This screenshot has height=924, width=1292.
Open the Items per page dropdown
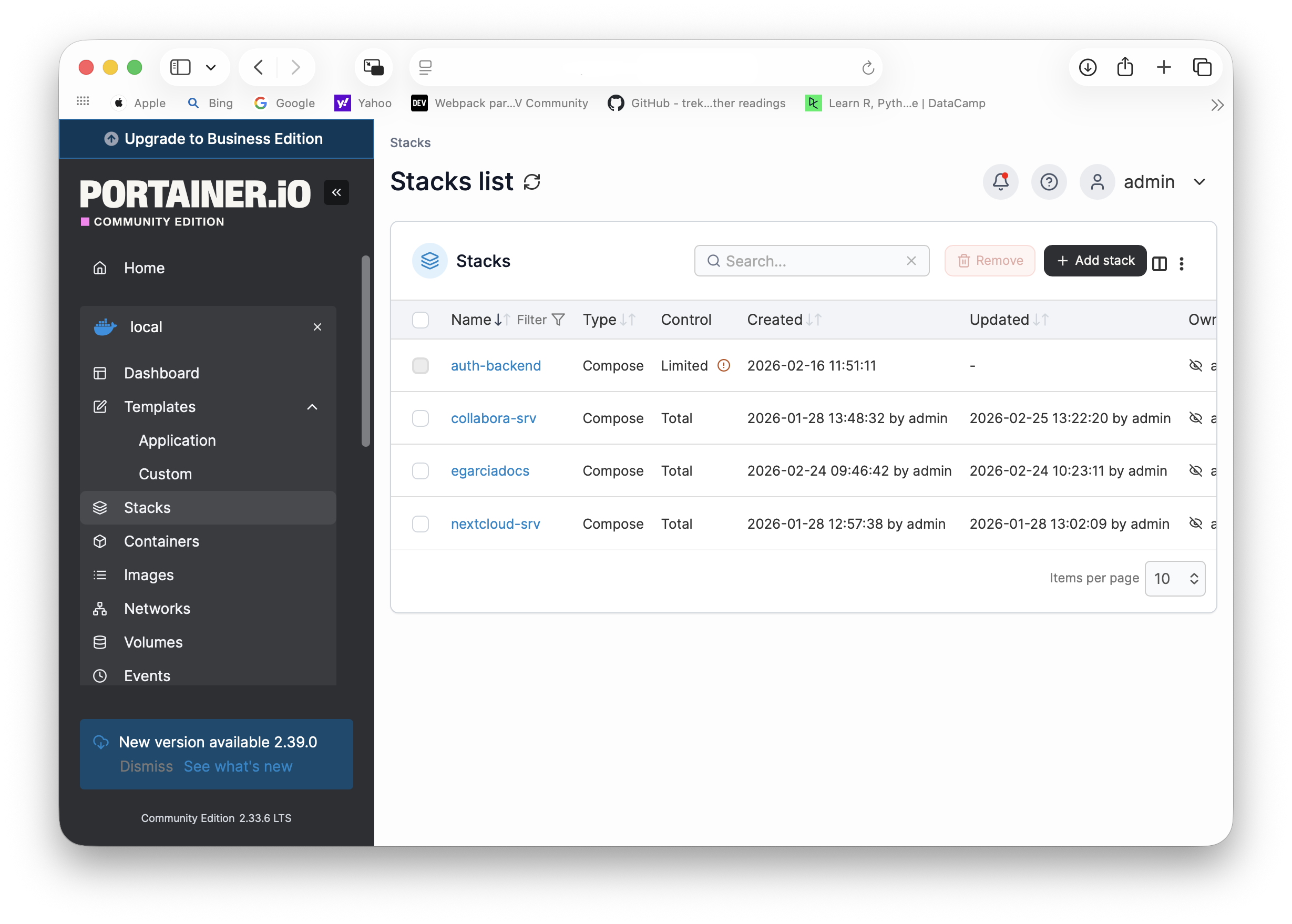click(x=1175, y=579)
